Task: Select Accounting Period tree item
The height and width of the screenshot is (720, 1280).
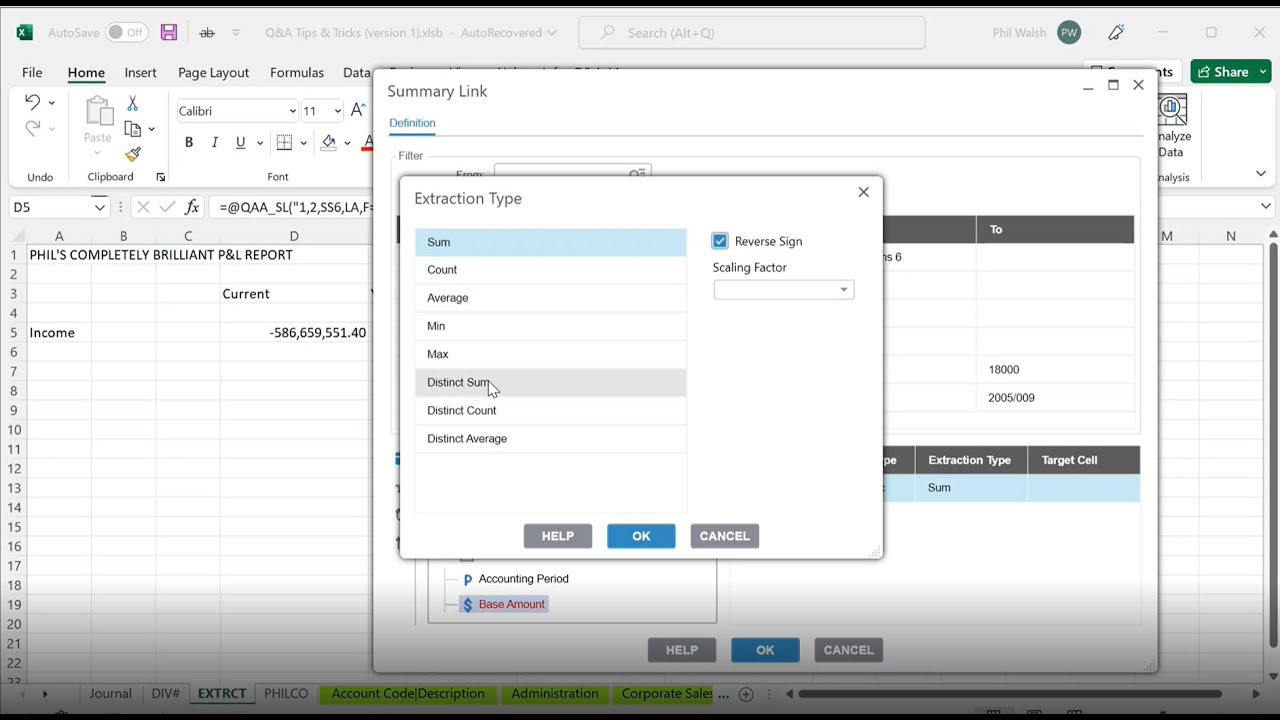Action: [x=523, y=579]
